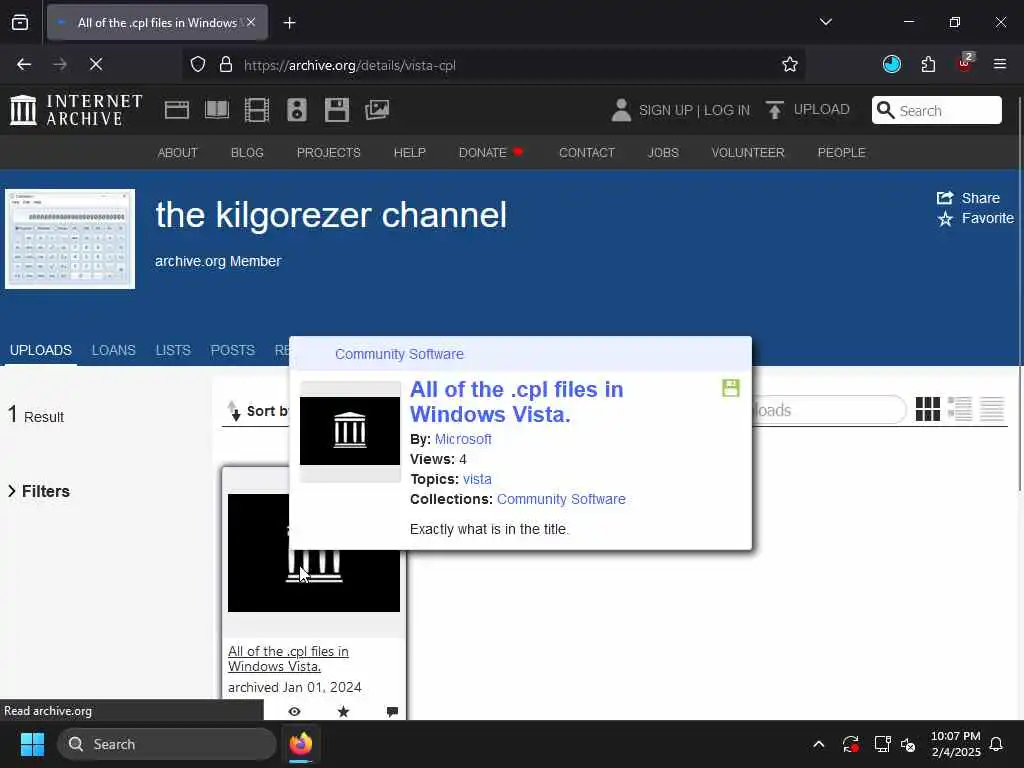Click the Upload arrow icon

point(775,110)
